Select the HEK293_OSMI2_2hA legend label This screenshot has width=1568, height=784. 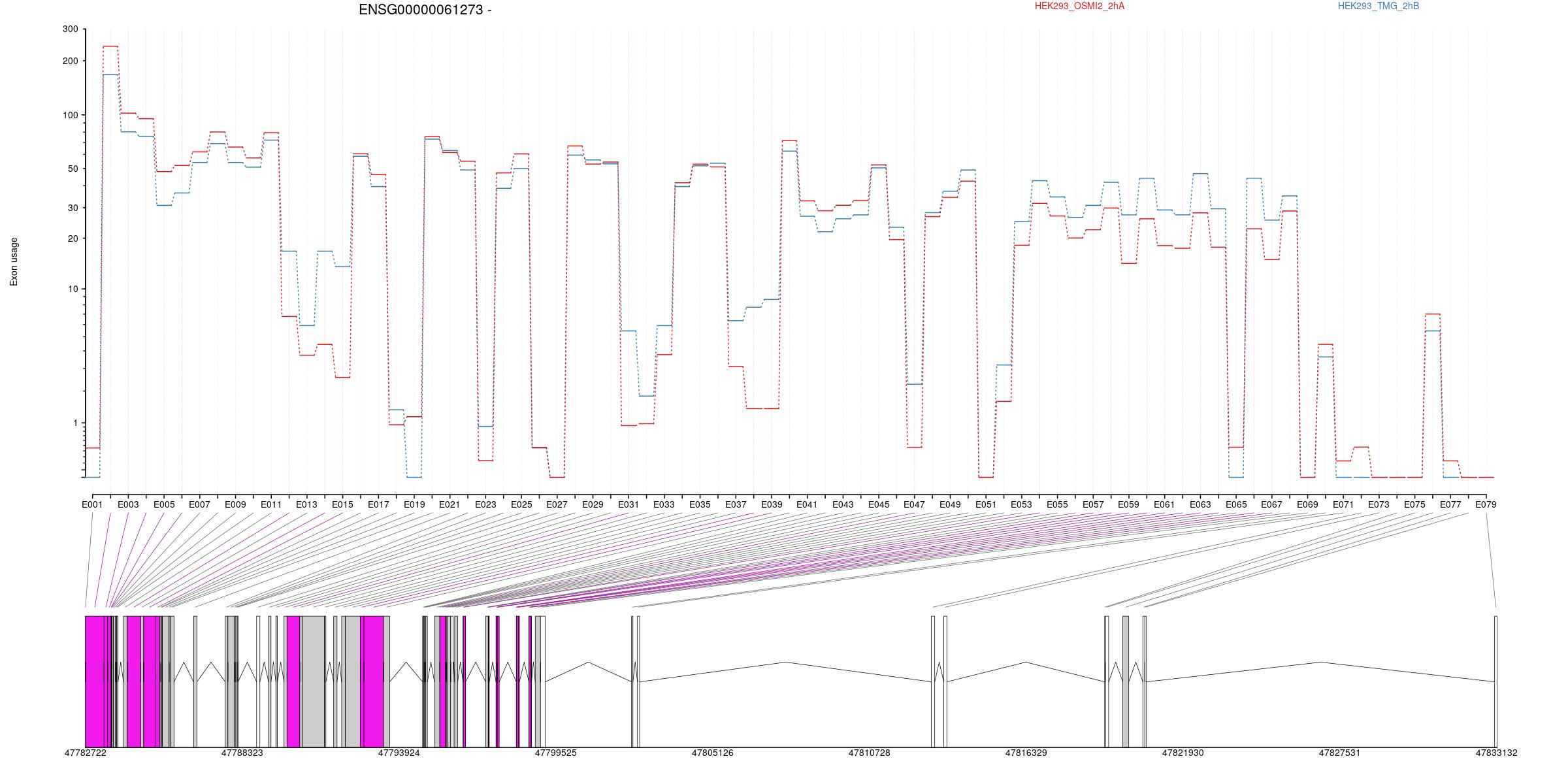[1079, 6]
